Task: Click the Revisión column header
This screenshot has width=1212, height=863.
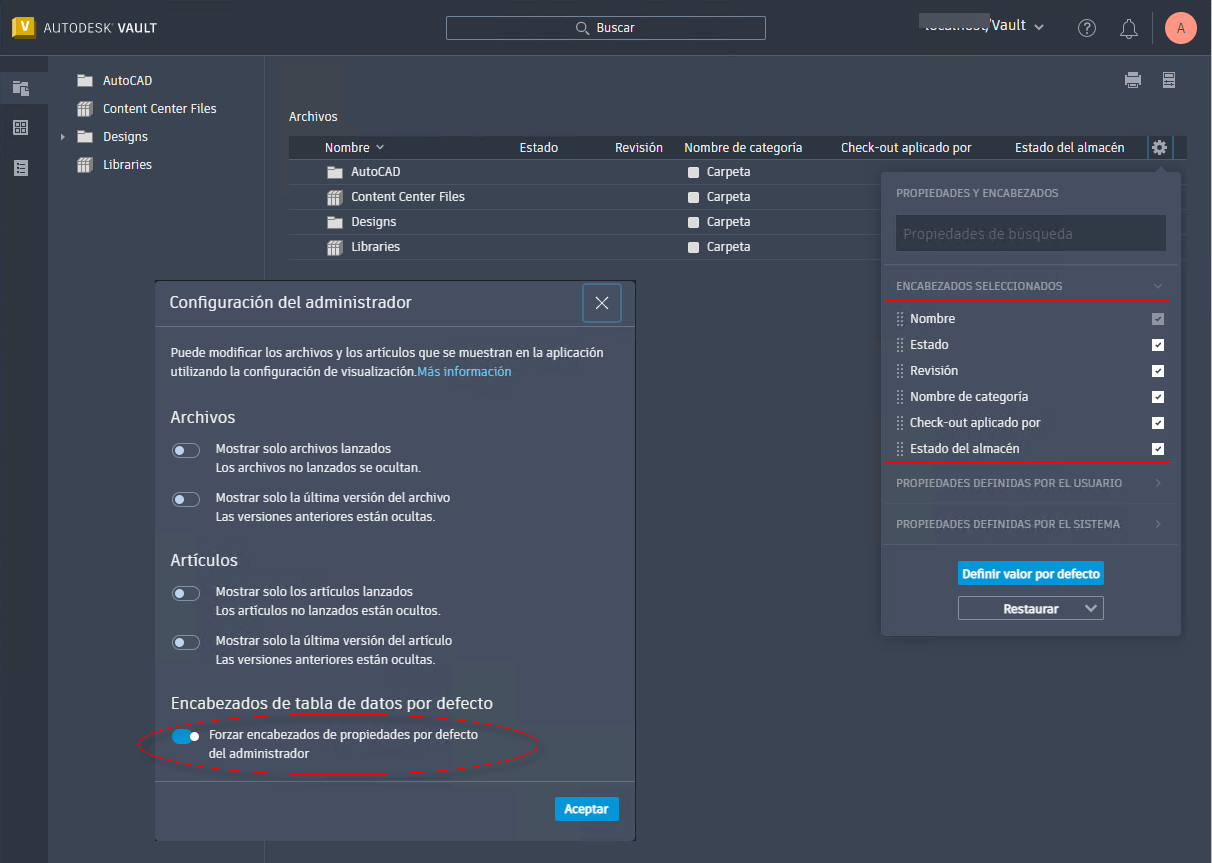Action: (639, 147)
